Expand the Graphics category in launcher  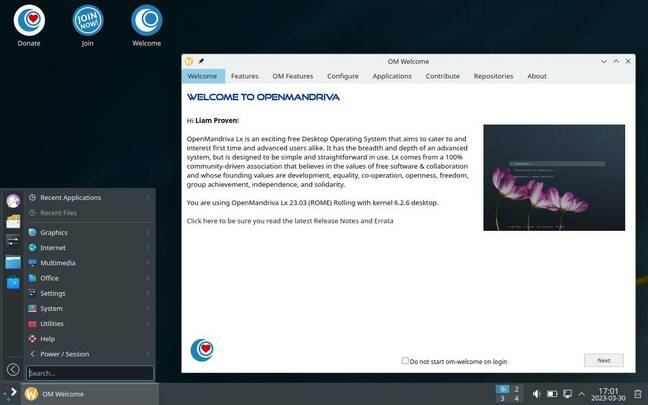click(x=90, y=232)
